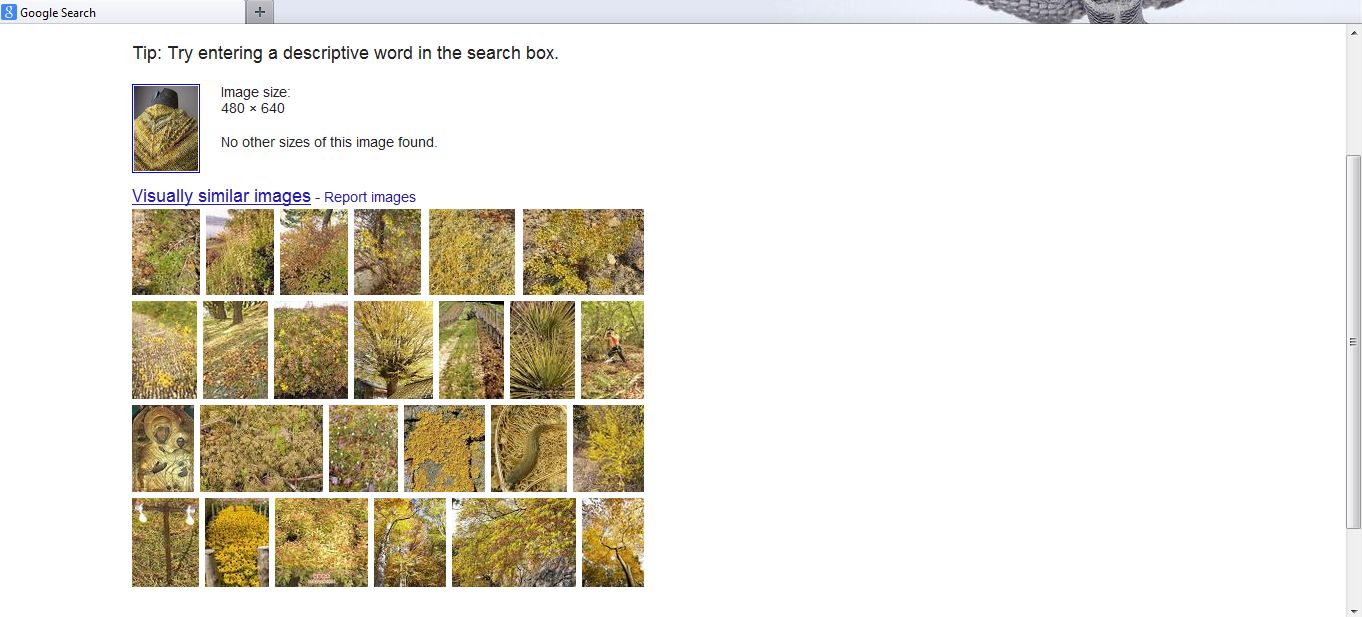Open the spiky yucca plant thumbnail
This screenshot has width=1362, height=617.
(x=542, y=350)
